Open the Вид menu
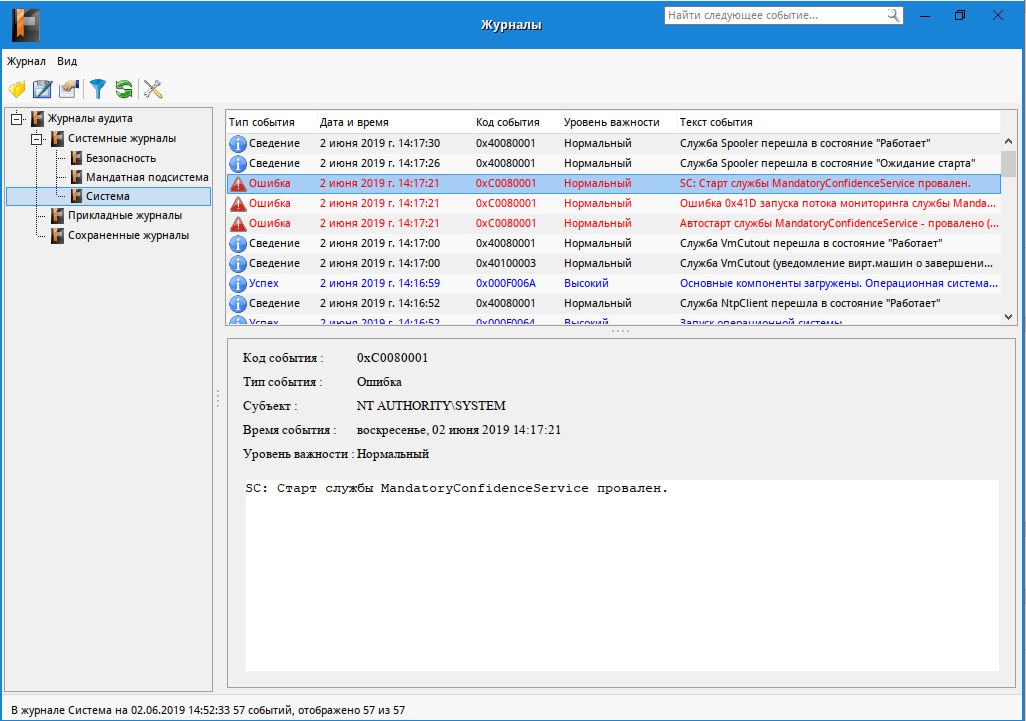The height and width of the screenshot is (721, 1026). (x=67, y=61)
